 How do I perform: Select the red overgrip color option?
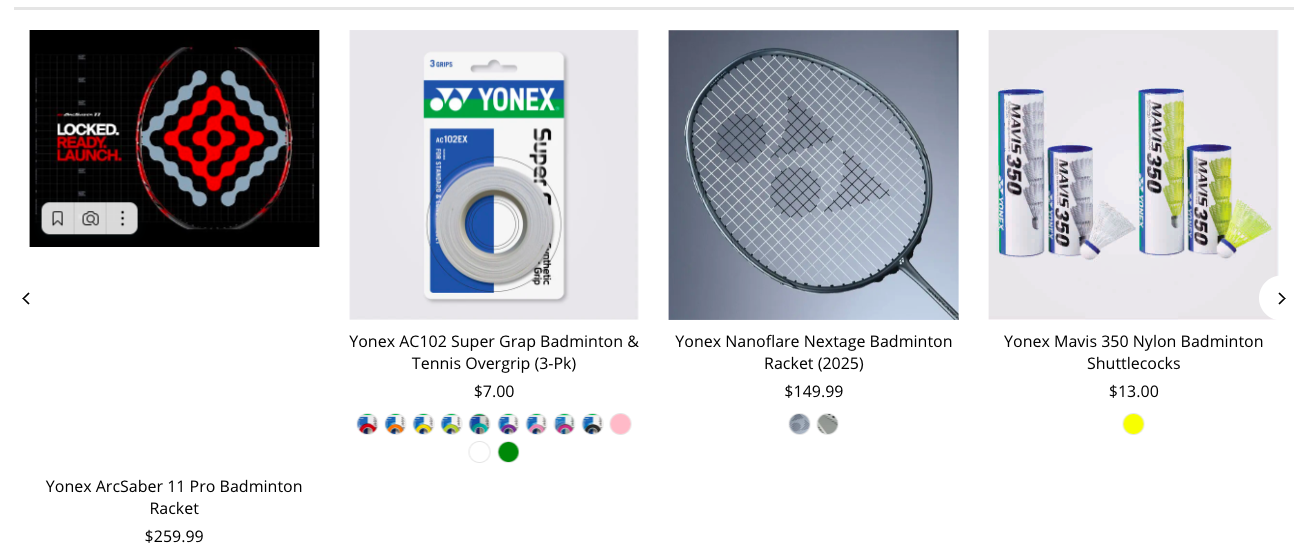[367, 424]
